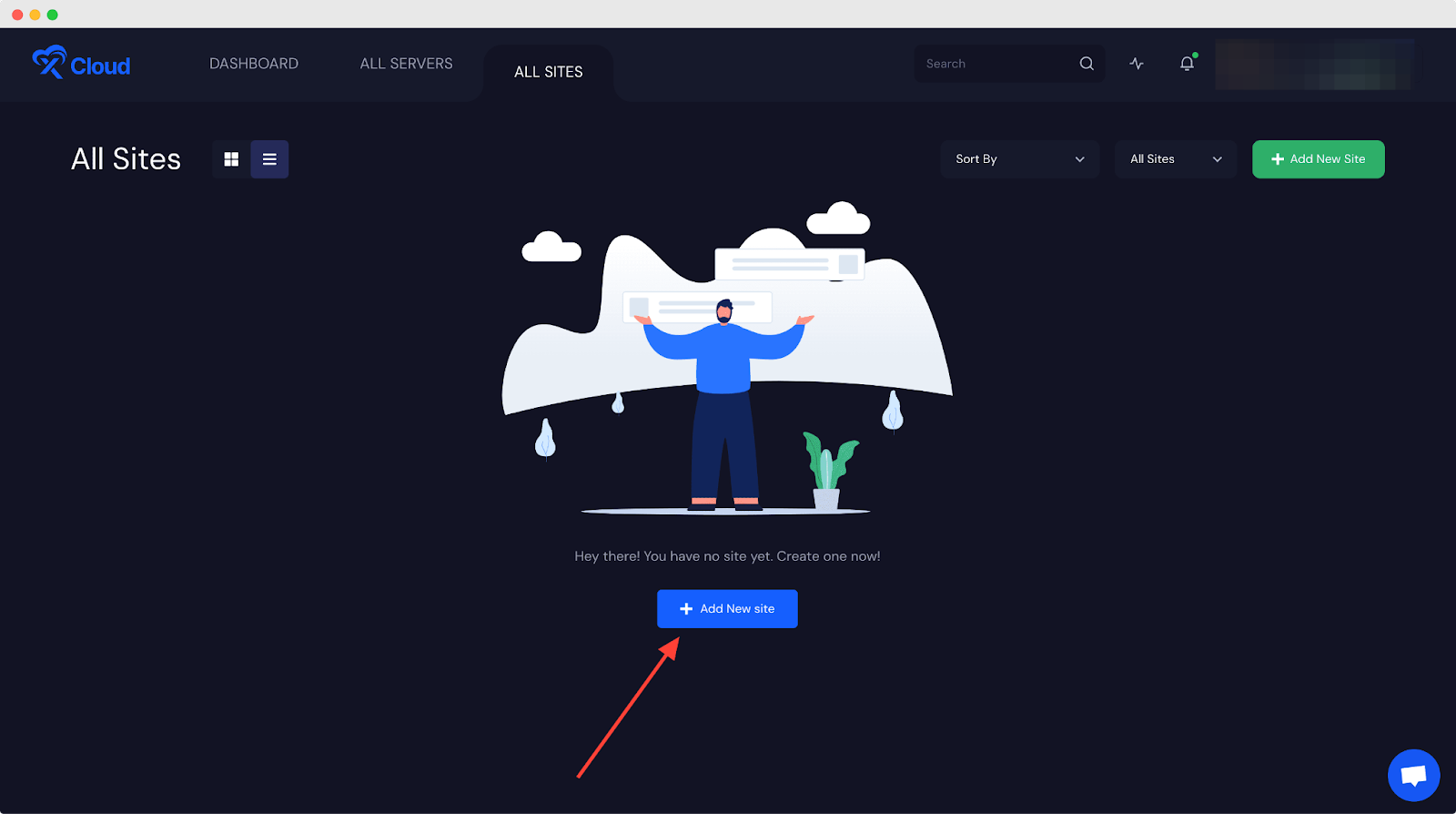
Task: Switch to list view layout
Action: tap(269, 159)
